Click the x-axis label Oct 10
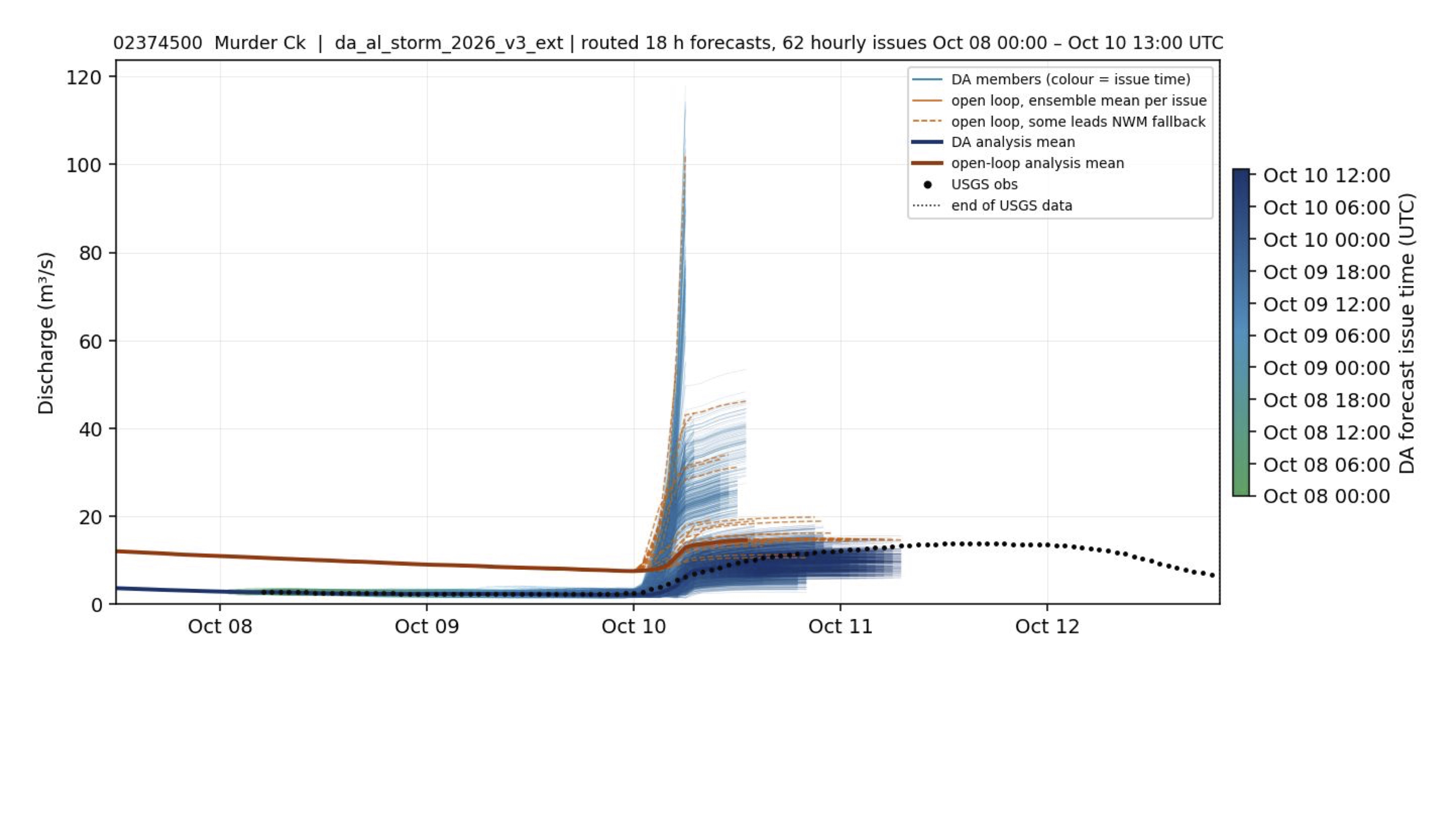This screenshot has height=819, width=1456. tap(634, 626)
